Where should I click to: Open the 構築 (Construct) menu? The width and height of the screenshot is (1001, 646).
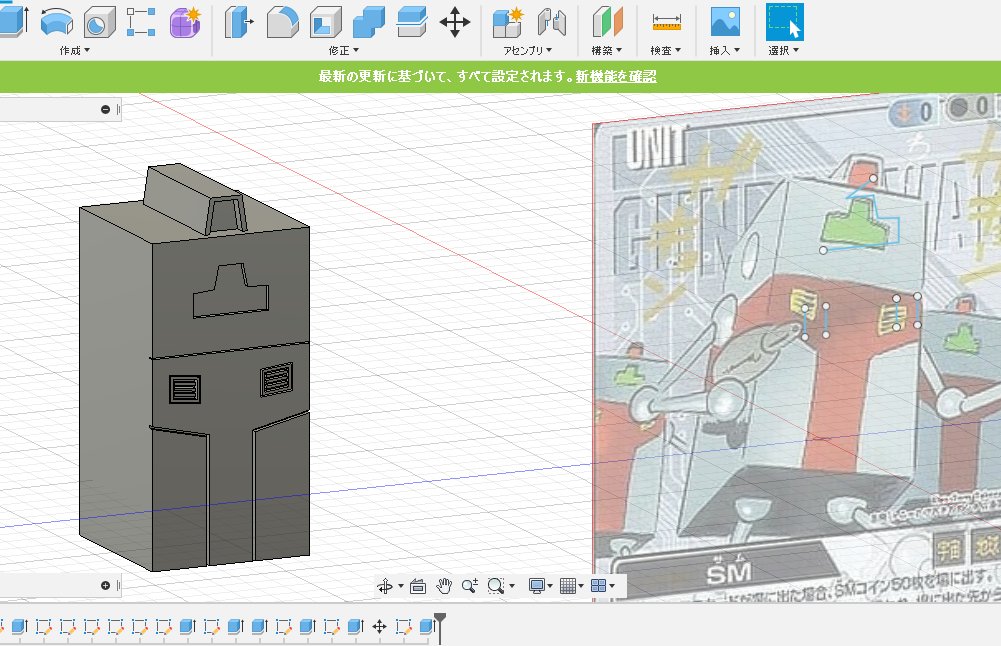[606, 50]
